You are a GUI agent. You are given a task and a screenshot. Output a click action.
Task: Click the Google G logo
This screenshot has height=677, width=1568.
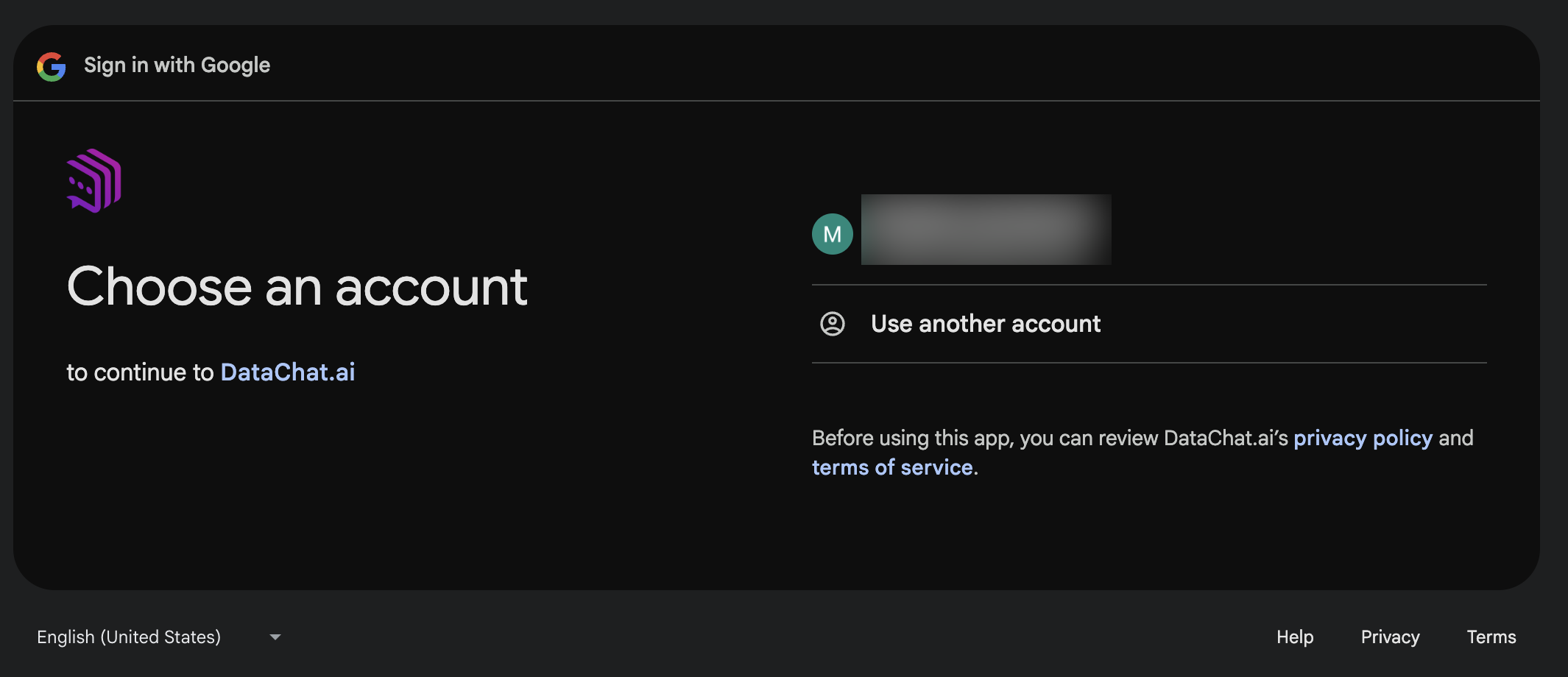tap(52, 66)
